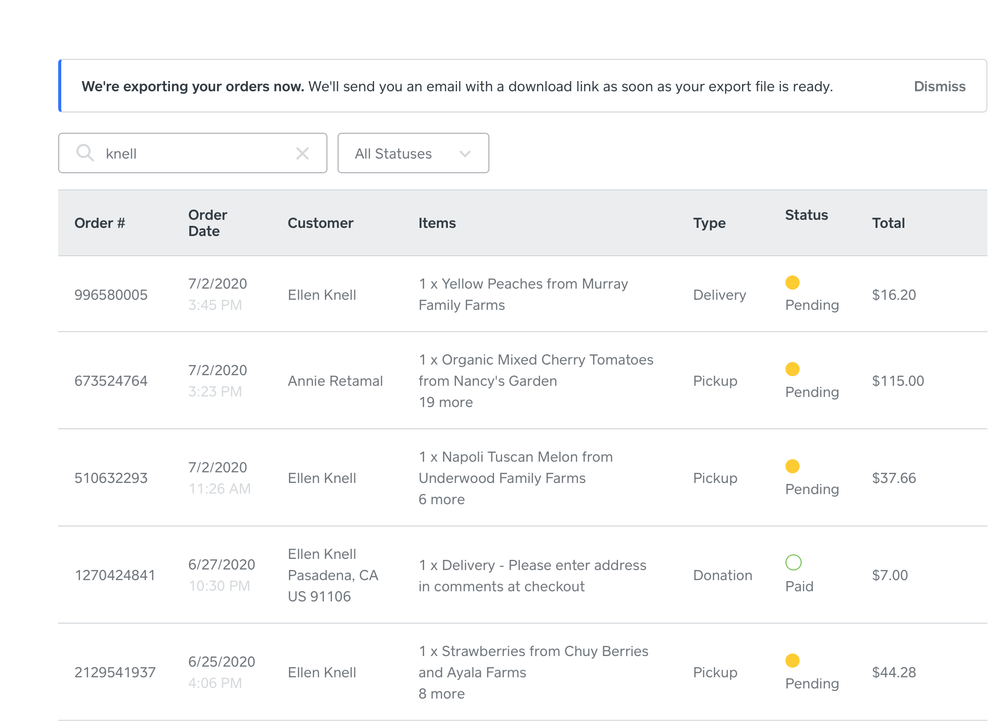
Task: Click the Customer column header
Action: point(320,223)
